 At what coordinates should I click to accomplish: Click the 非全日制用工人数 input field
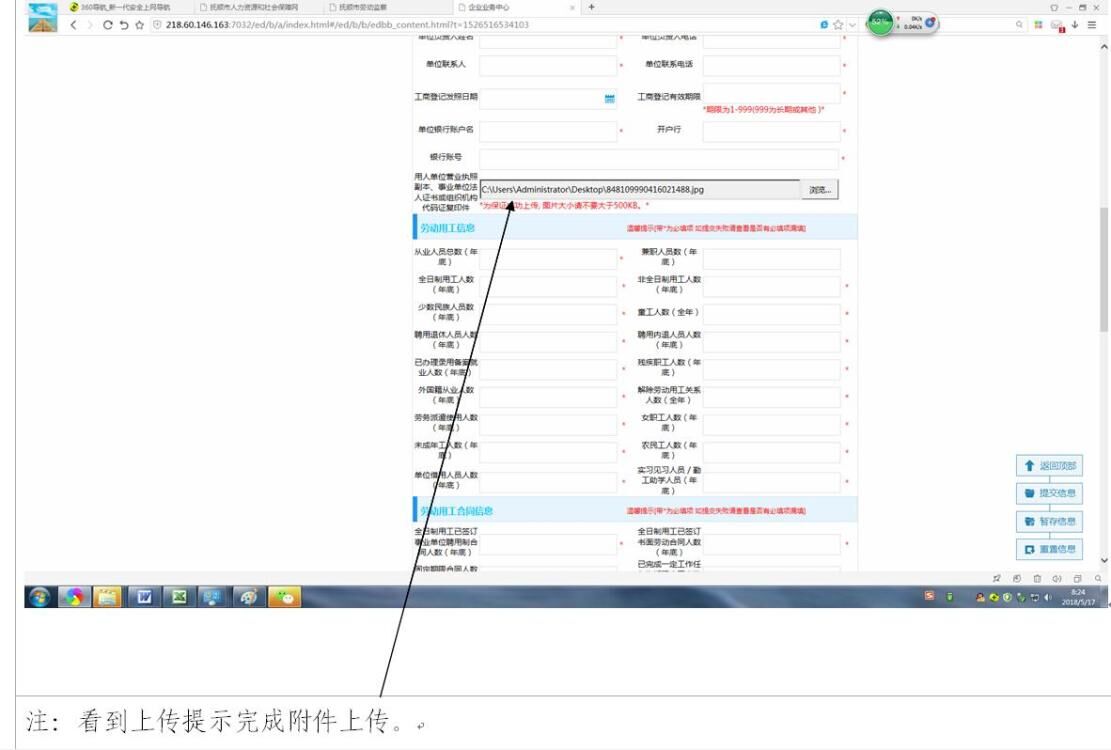click(x=772, y=285)
